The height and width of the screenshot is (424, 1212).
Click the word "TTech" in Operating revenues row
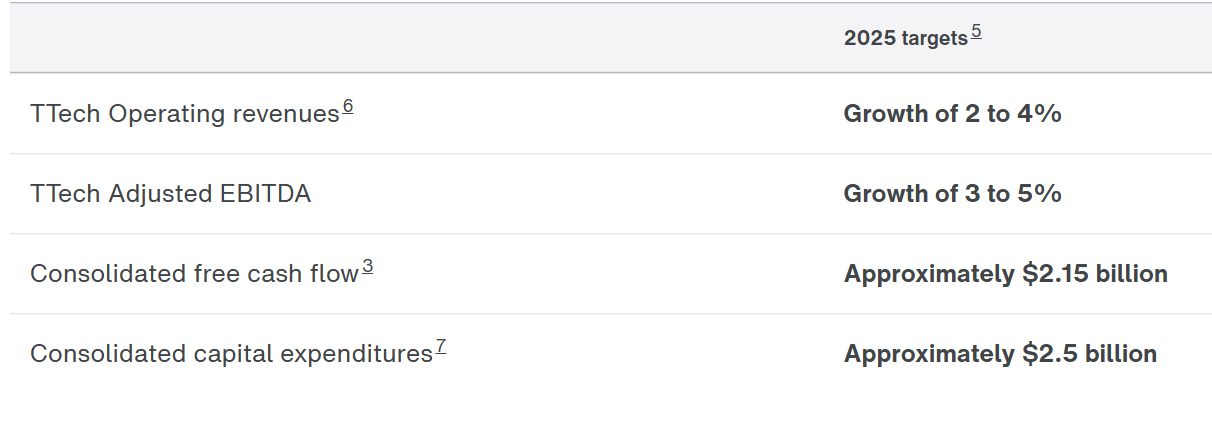coord(64,114)
